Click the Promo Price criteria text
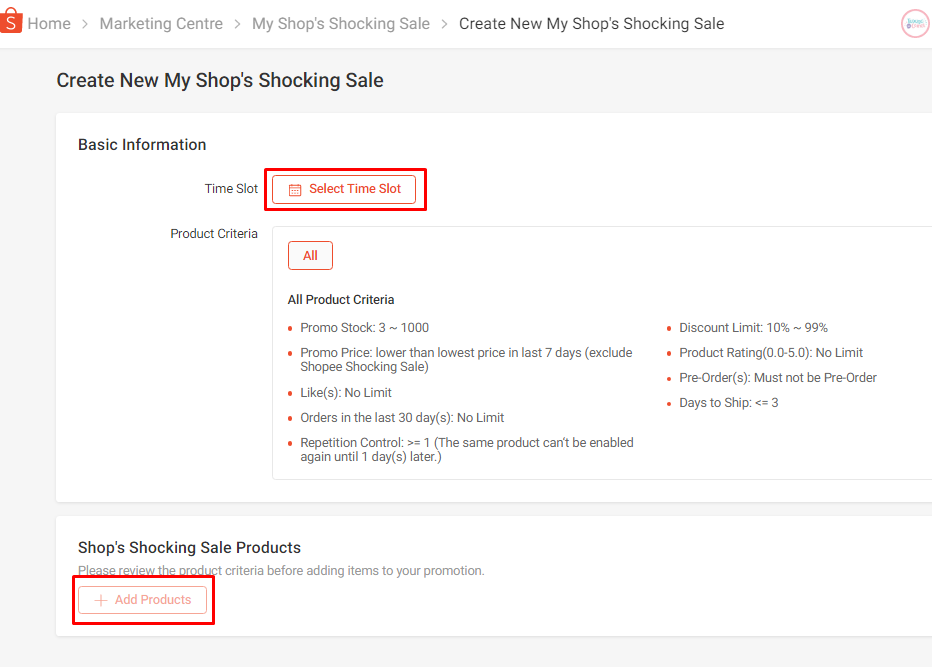932x667 pixels. coord(466,360)
